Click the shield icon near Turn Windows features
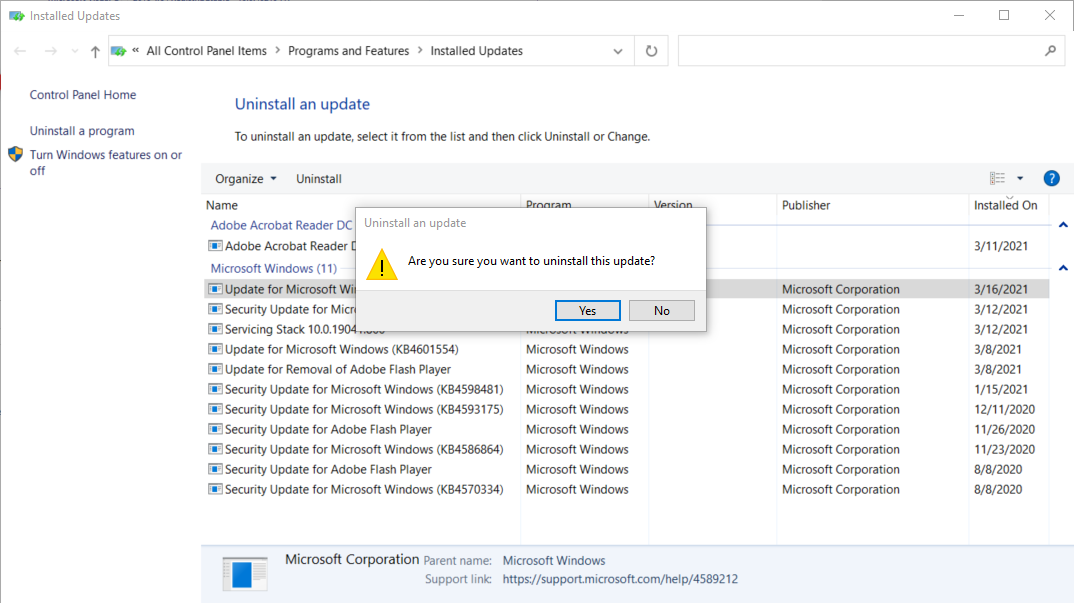 (15, 154)
